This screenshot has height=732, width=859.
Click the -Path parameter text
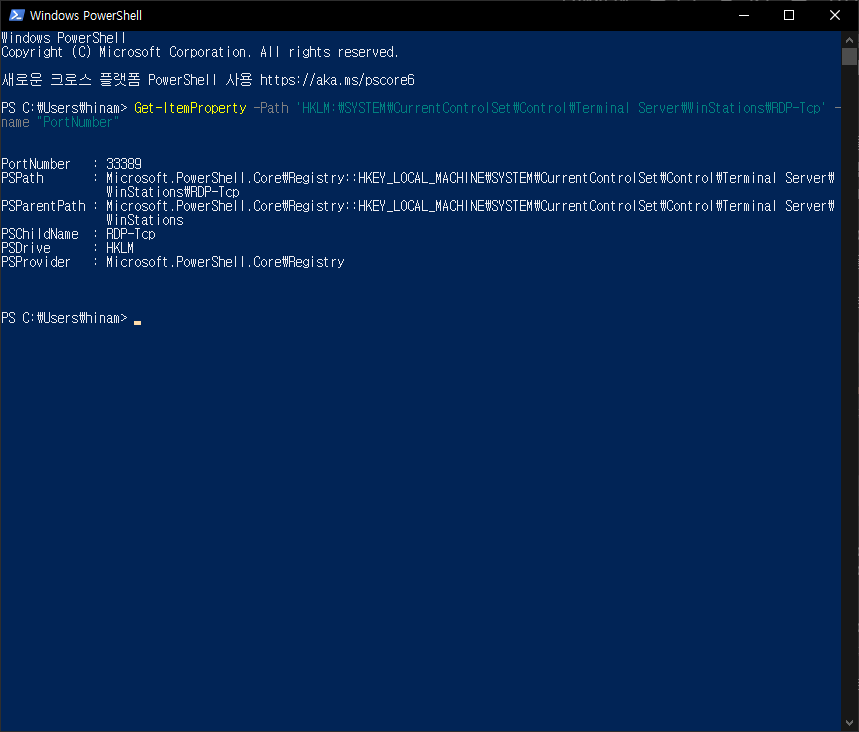coord(271,108)
